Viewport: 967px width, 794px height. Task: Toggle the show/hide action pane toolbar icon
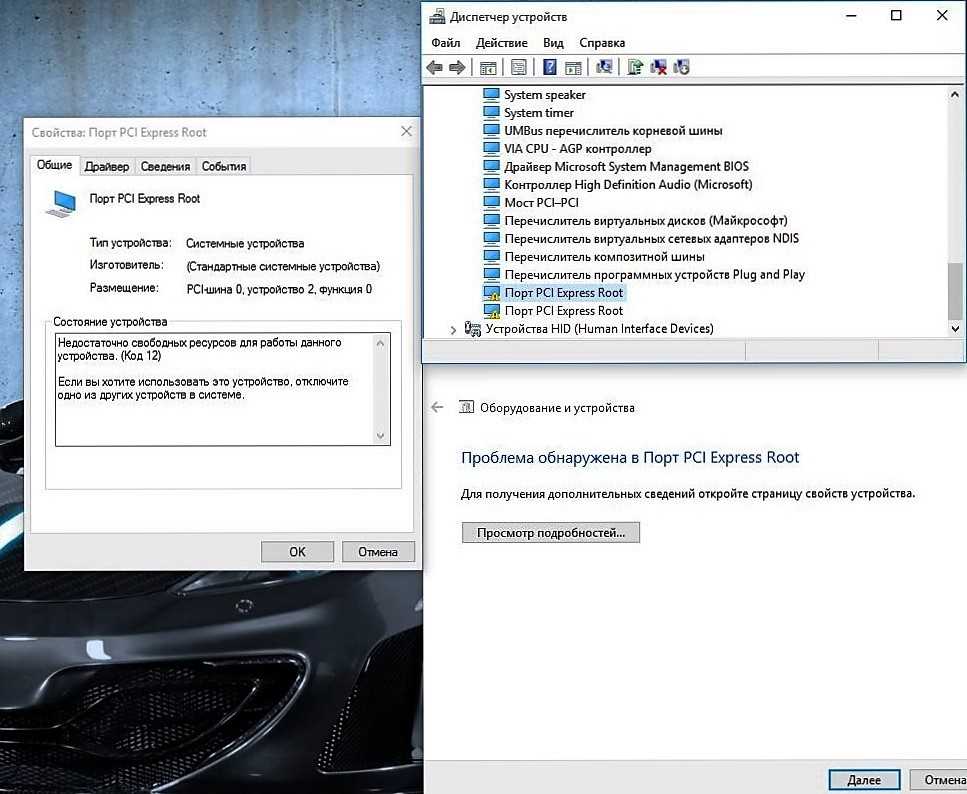(573, 68)
